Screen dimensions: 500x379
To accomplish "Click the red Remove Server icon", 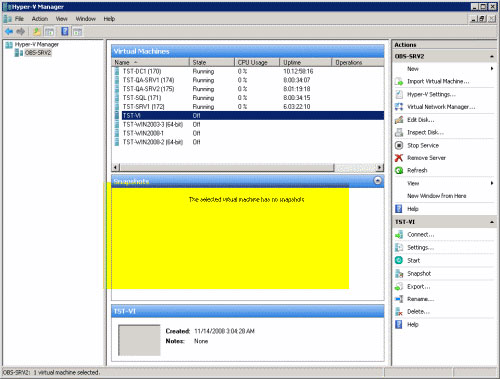I will 399,158.
